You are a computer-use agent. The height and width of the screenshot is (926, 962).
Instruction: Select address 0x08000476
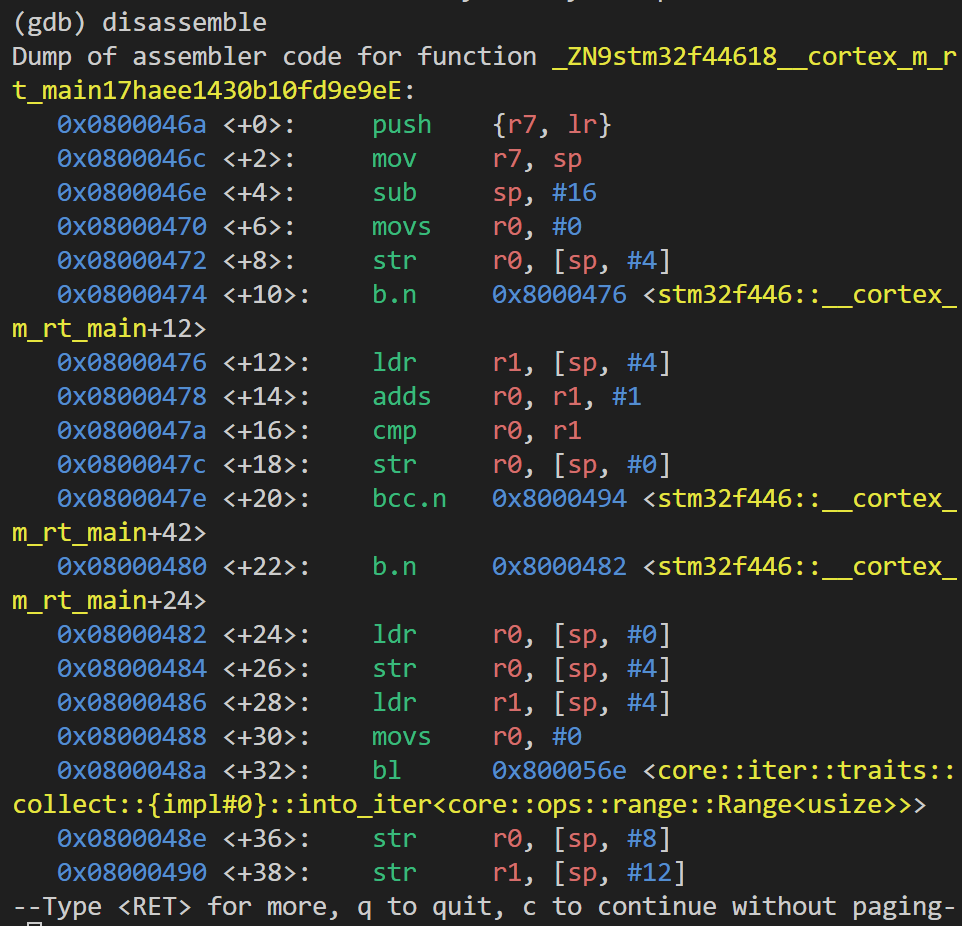click(x=132, y=363)
